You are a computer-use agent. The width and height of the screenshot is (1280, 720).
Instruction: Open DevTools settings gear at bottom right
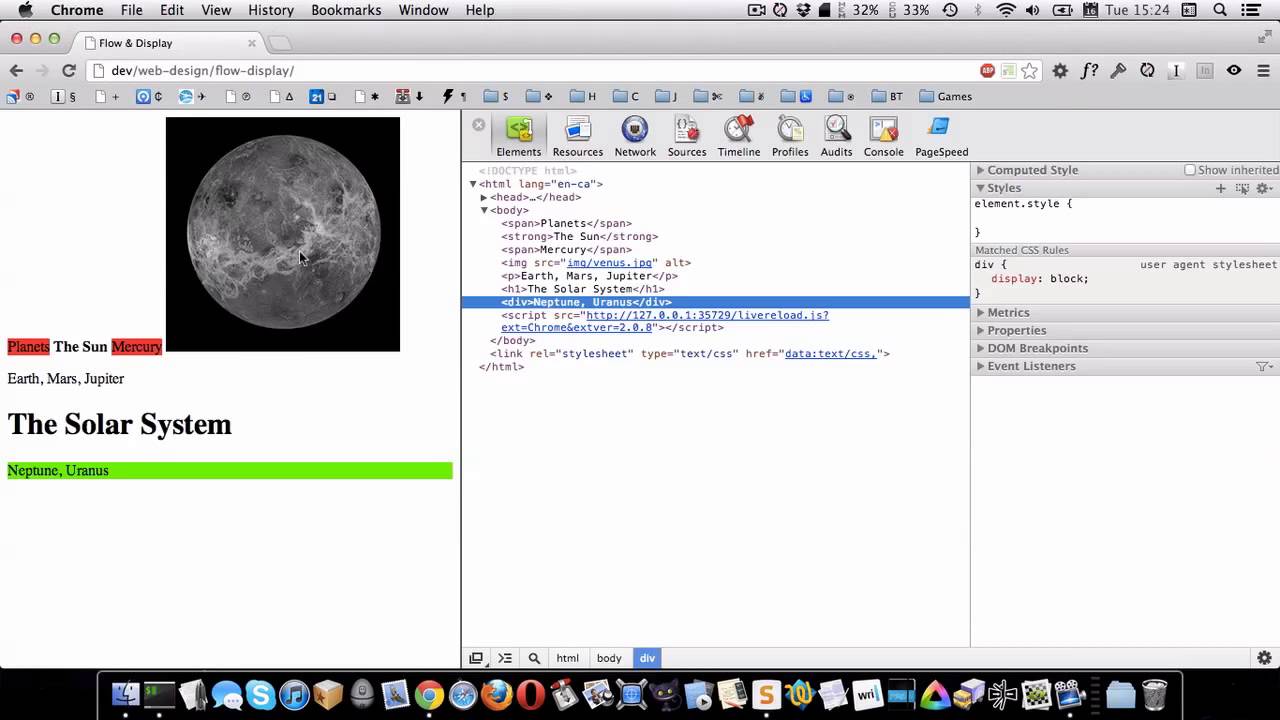[1264, 658]
